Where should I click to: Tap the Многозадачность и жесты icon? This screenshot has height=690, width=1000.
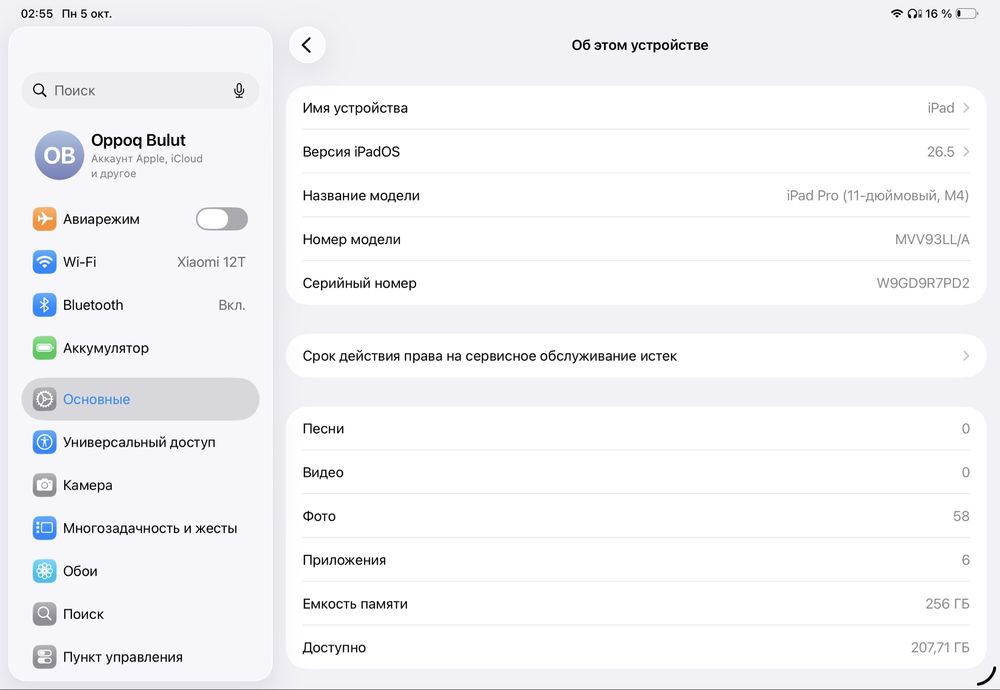(x=44, y=528)
